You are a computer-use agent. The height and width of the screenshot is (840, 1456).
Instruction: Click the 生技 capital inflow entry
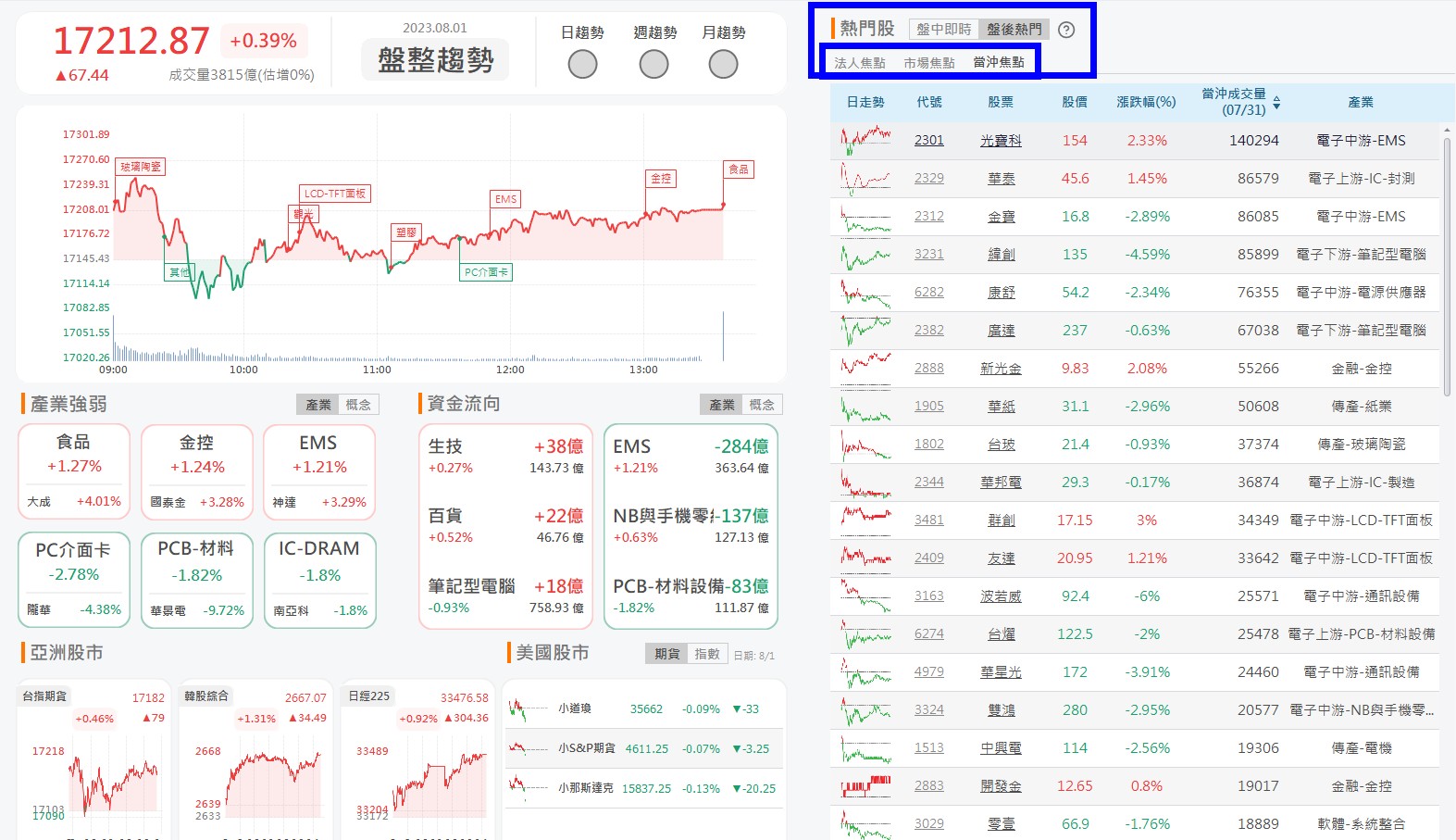coord(505,456)
